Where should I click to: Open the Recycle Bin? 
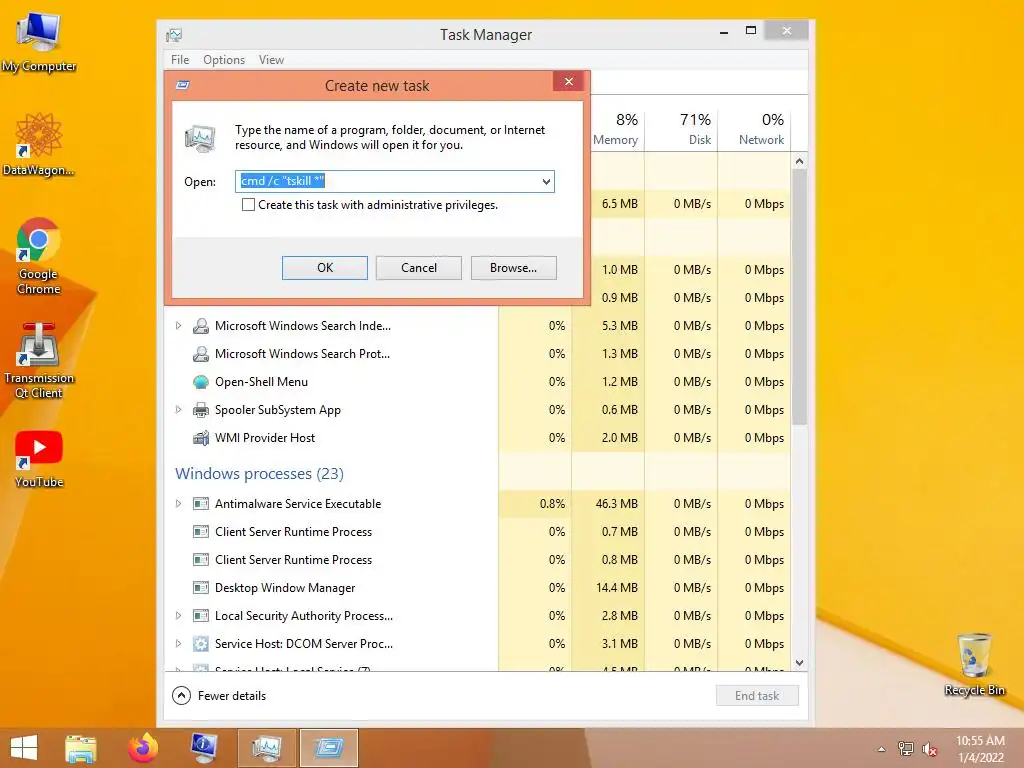click(974, 664)
